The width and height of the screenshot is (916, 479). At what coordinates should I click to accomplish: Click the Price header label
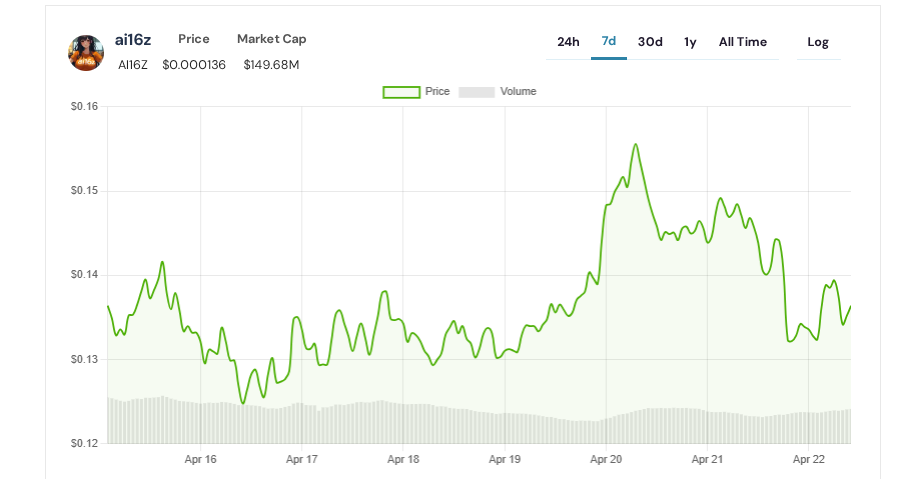194,39
